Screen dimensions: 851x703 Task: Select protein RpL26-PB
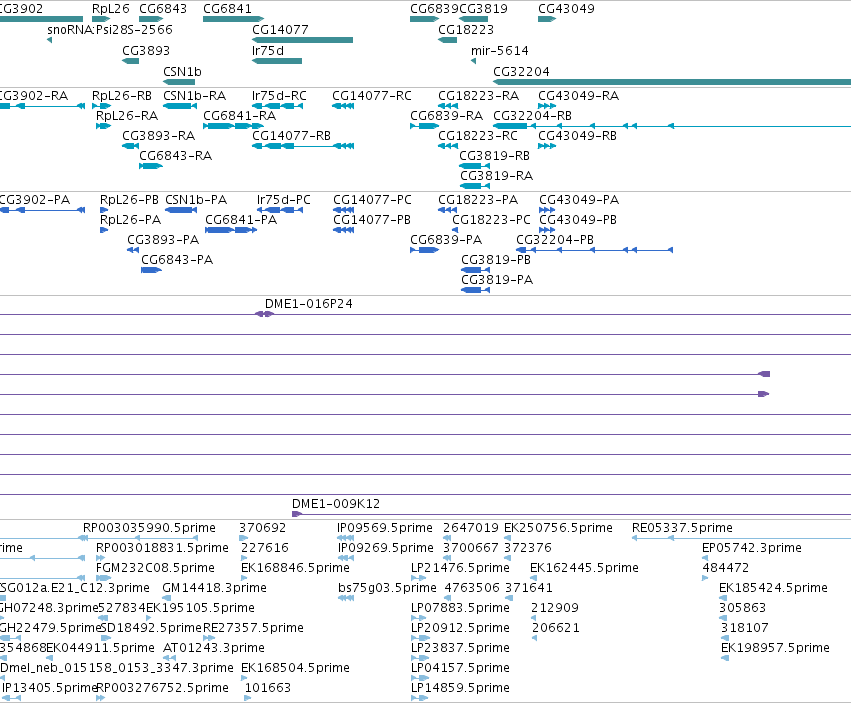[129, 200]
